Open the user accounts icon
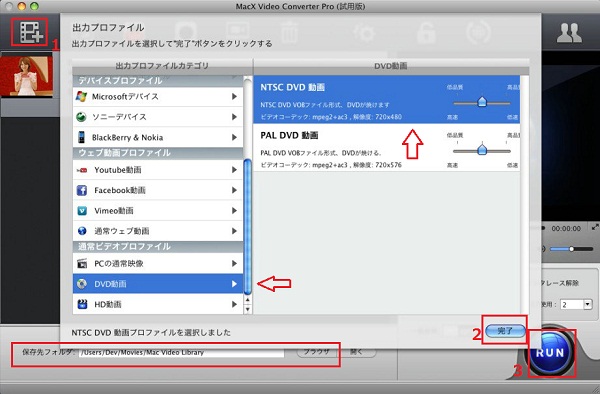Image resolution: width=600 pixels, height=394 pixels. [569, 33]
